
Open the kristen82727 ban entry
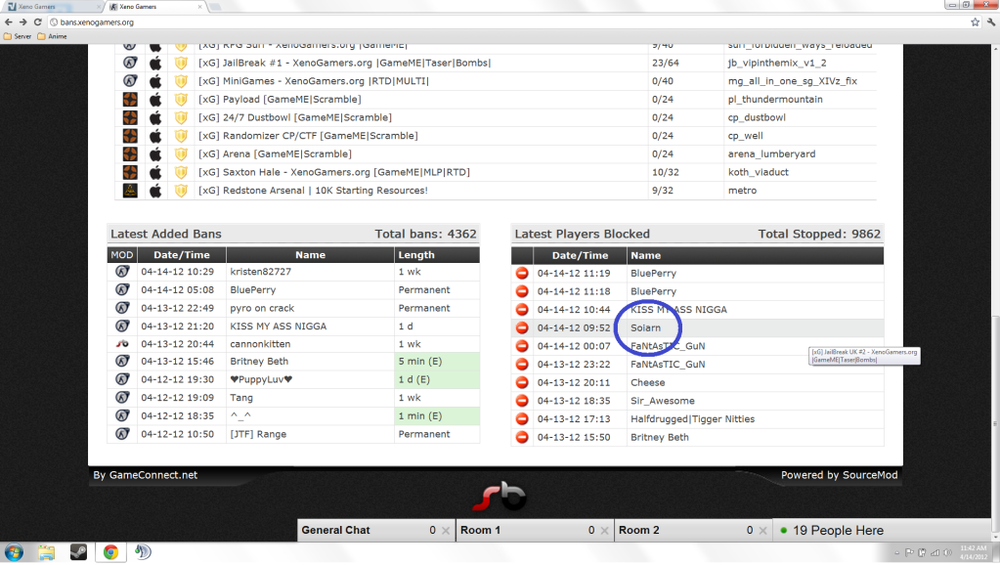(293, 272)
